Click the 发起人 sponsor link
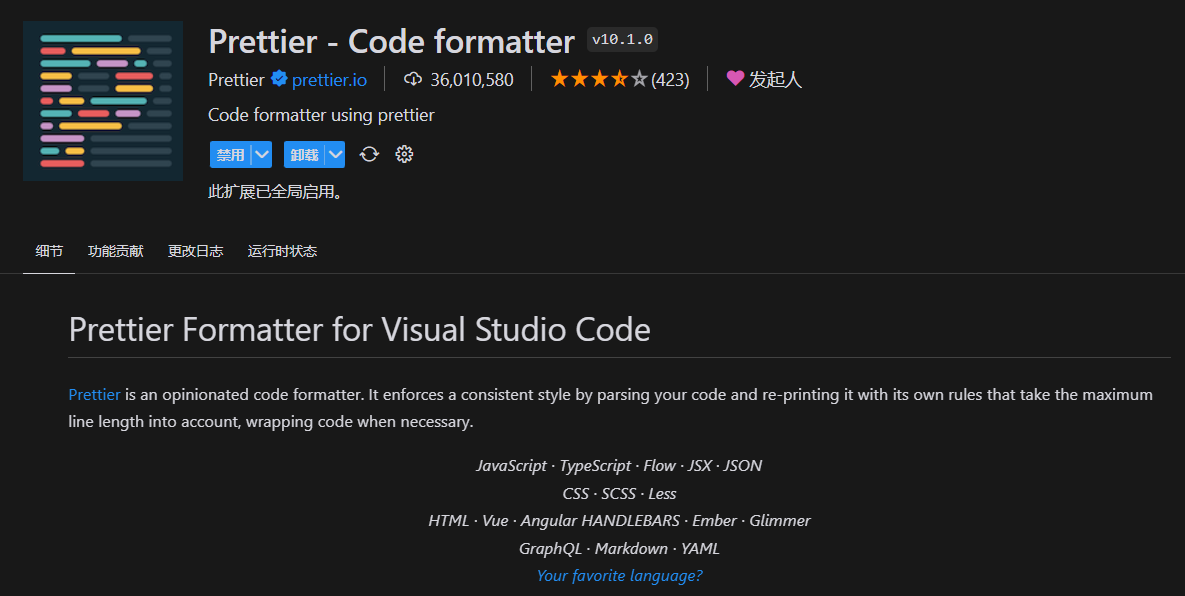Image resolution: width=1185 pixels, height=596 pixels. point(775,79)
